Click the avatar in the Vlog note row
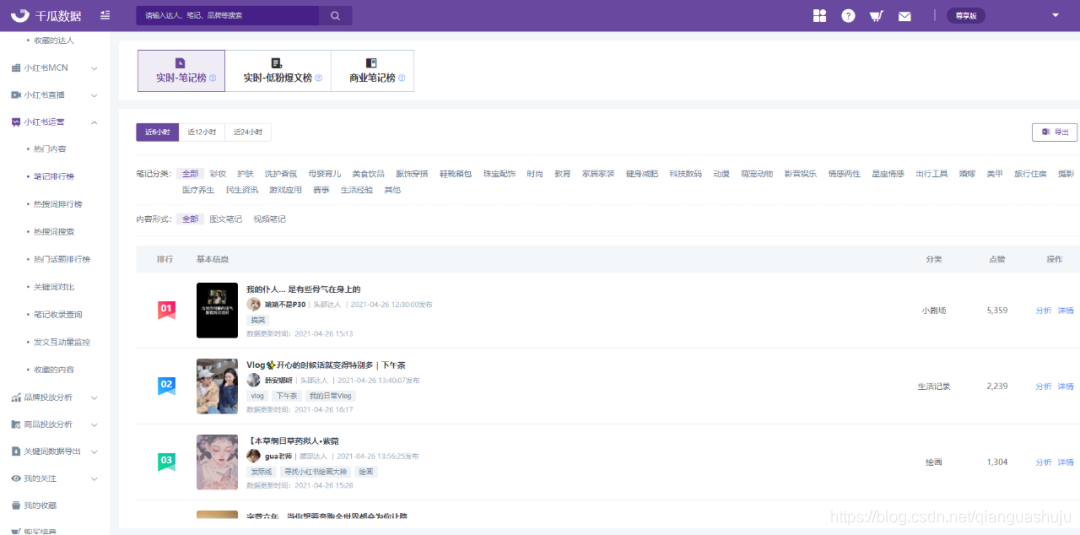Viewport: 1080px width, 535px height. tap(253, 380)
